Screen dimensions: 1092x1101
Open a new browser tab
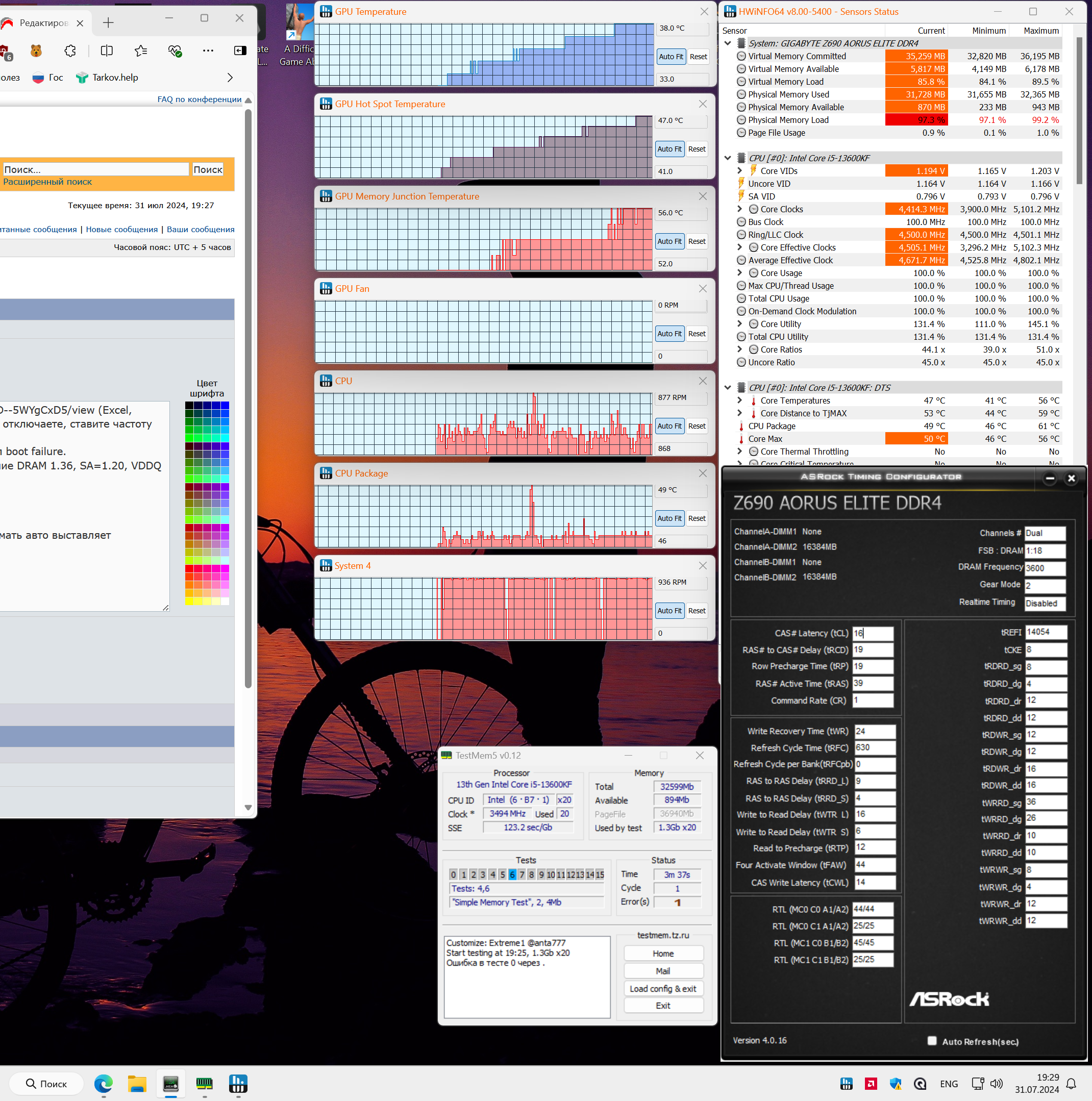click(x=108, y=23)
